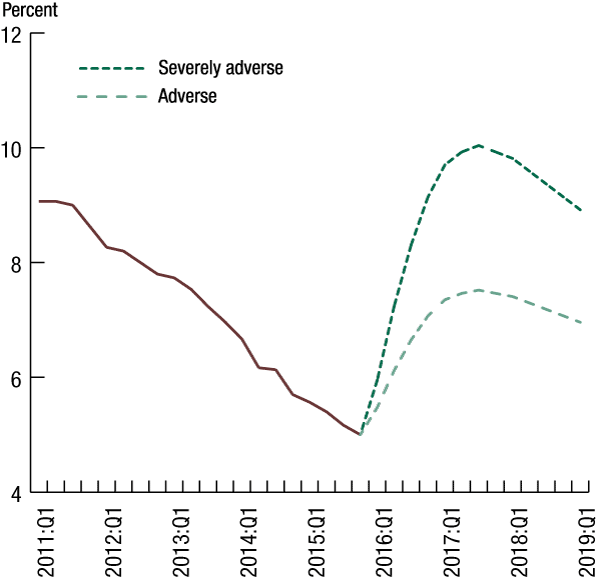The image size is (600, 577).
Task: Click the peak of the severely adverse curve
Action: coord(479,146)
